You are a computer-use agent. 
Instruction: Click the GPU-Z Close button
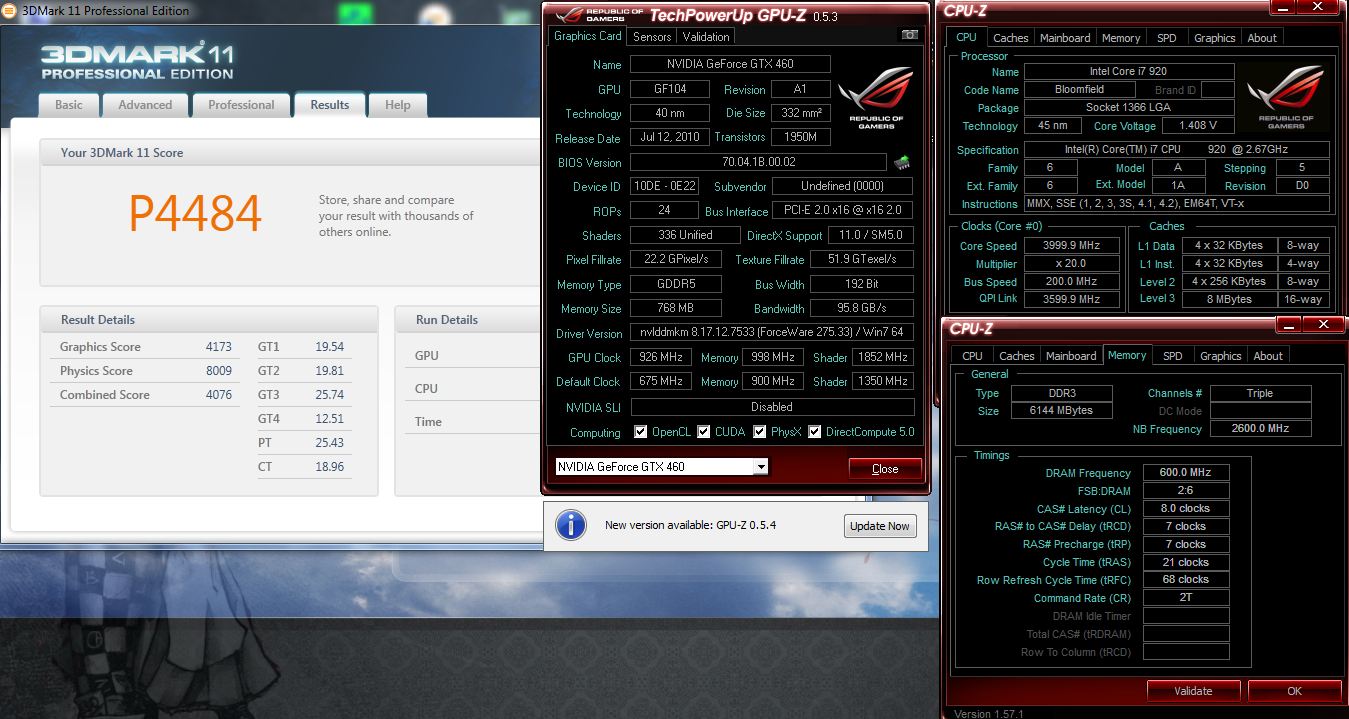pyautogui.click(x=885, y=468)
